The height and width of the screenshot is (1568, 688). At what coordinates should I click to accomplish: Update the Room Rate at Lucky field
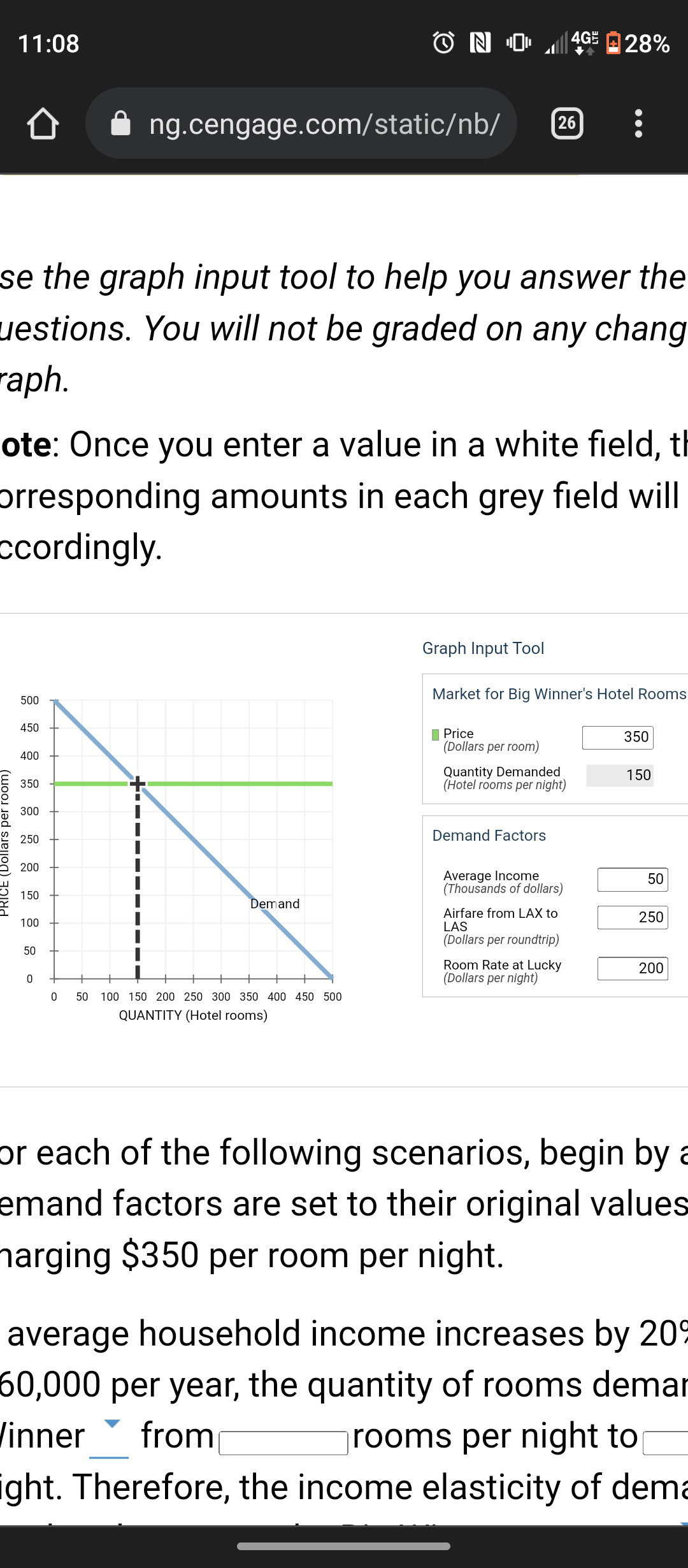click(631, 968)
